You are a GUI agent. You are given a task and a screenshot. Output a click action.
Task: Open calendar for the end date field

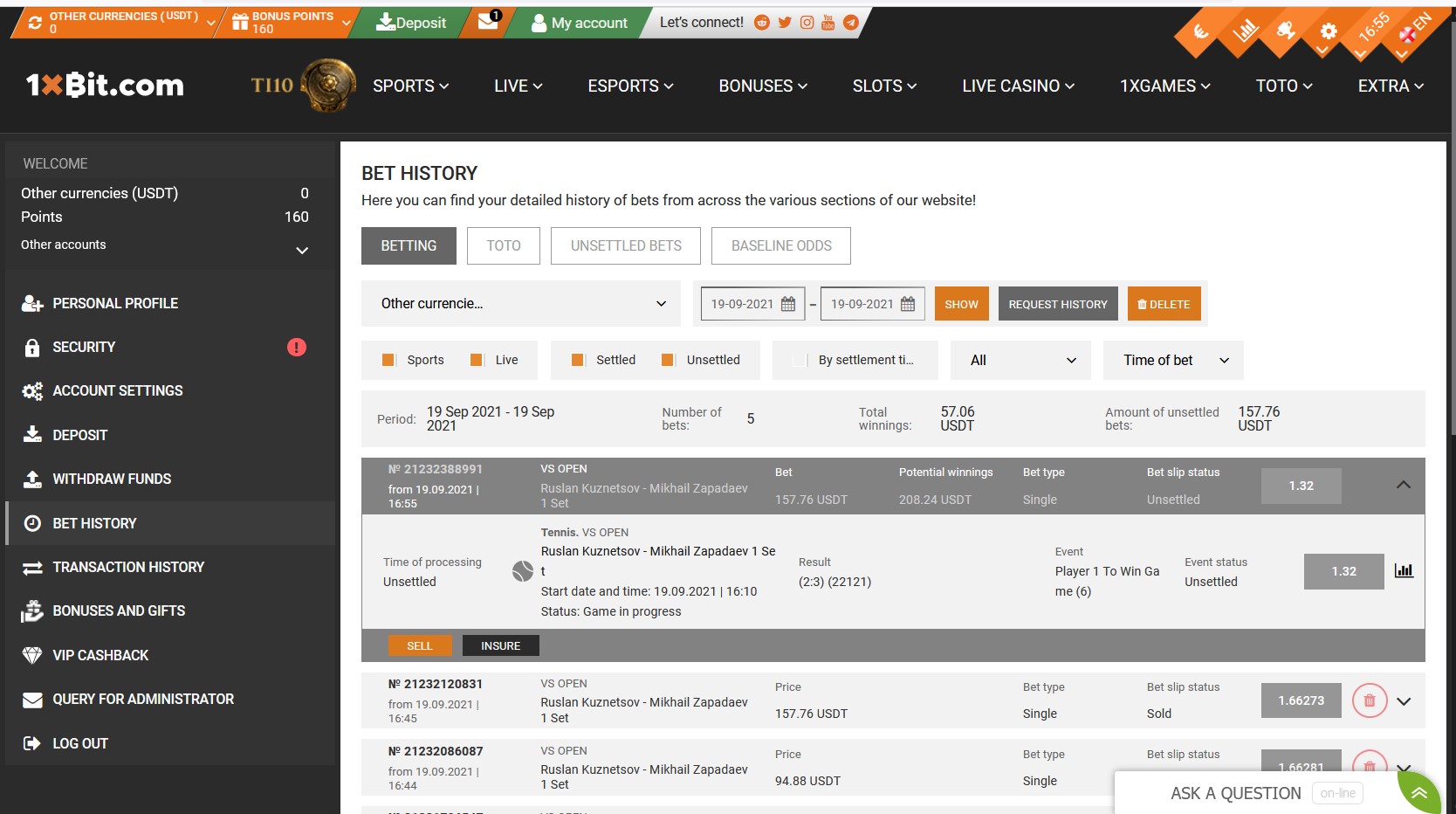coord(908,304)
